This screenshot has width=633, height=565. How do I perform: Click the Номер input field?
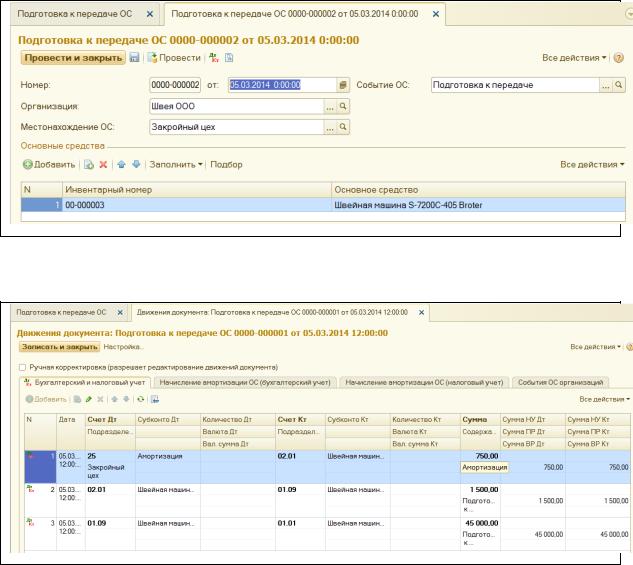tap(175, 85)
